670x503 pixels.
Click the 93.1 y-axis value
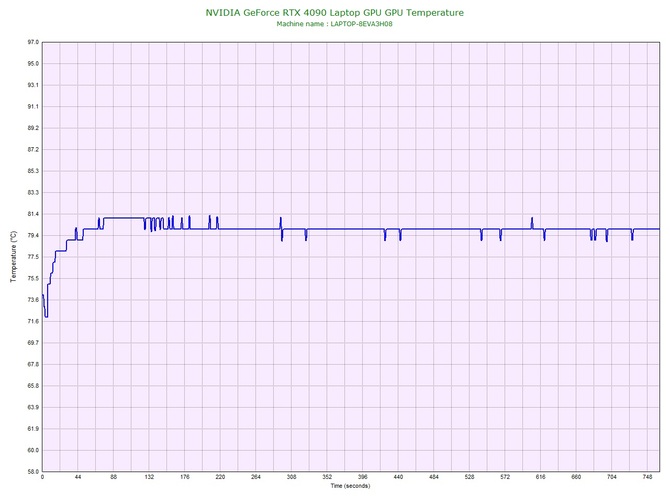[33, 85]
